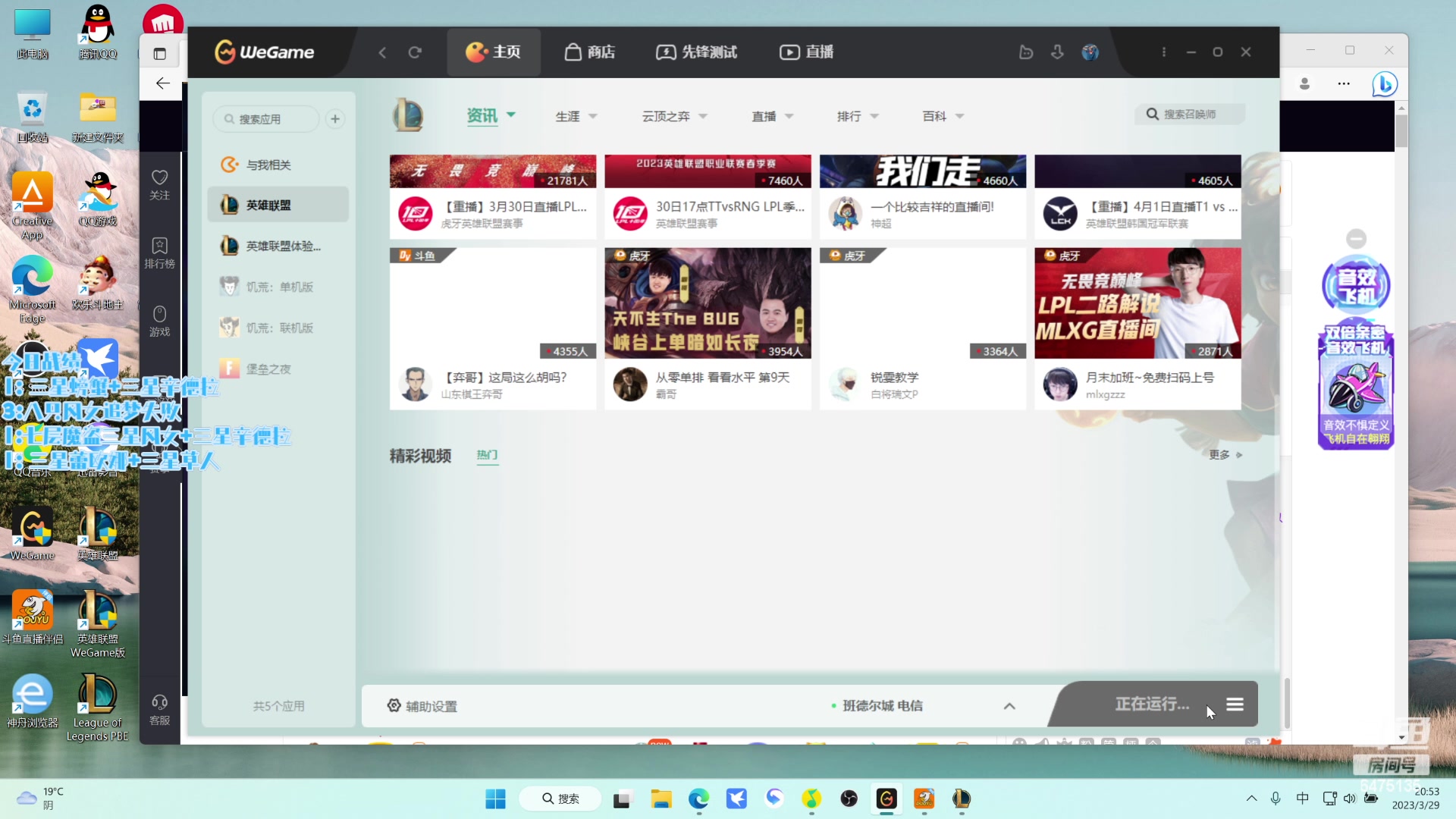Click the 搜索应用 search field
Screen dimensions: 1456x819
point(266,119)
